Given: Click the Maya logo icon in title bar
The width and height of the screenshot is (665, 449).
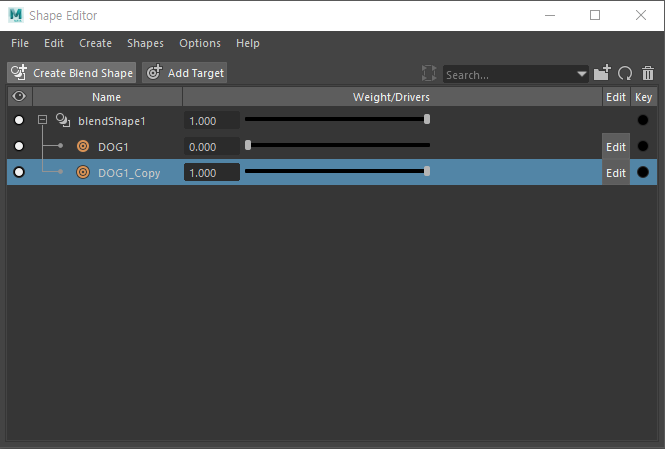Looking at the screenshot, I should (x=16, y=15).
